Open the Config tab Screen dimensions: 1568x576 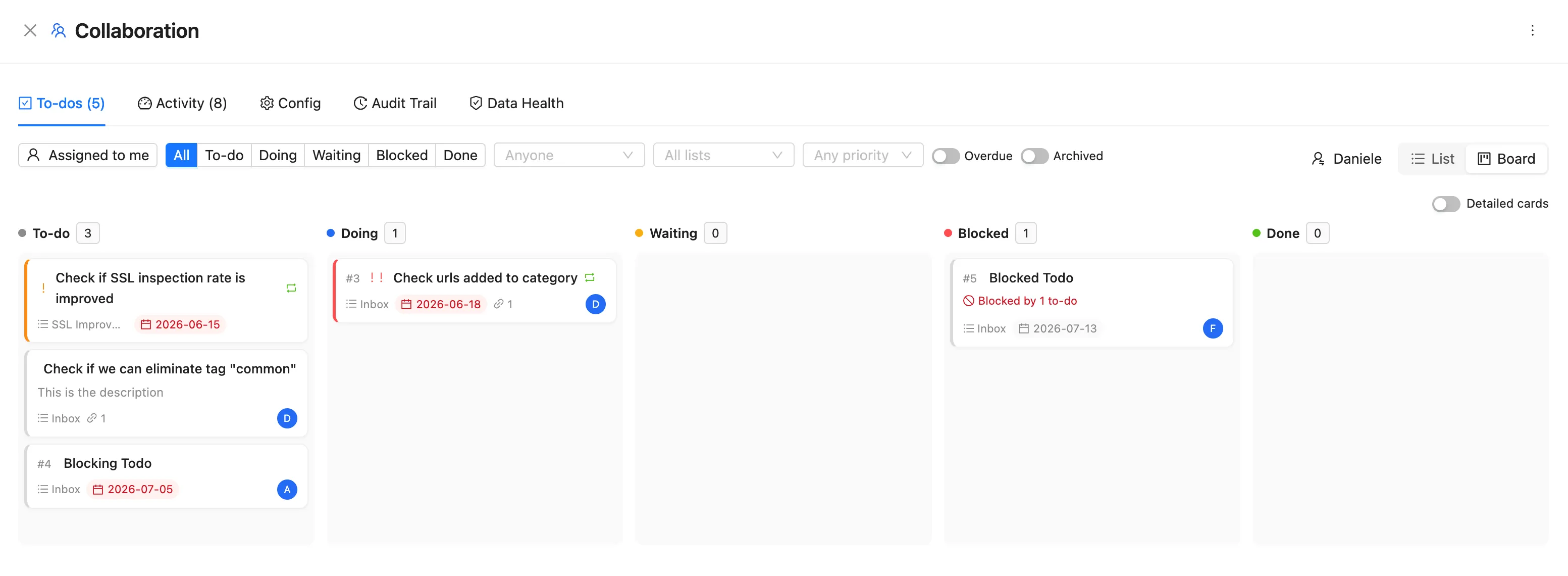pyautogui.click(x=290, y=103)
